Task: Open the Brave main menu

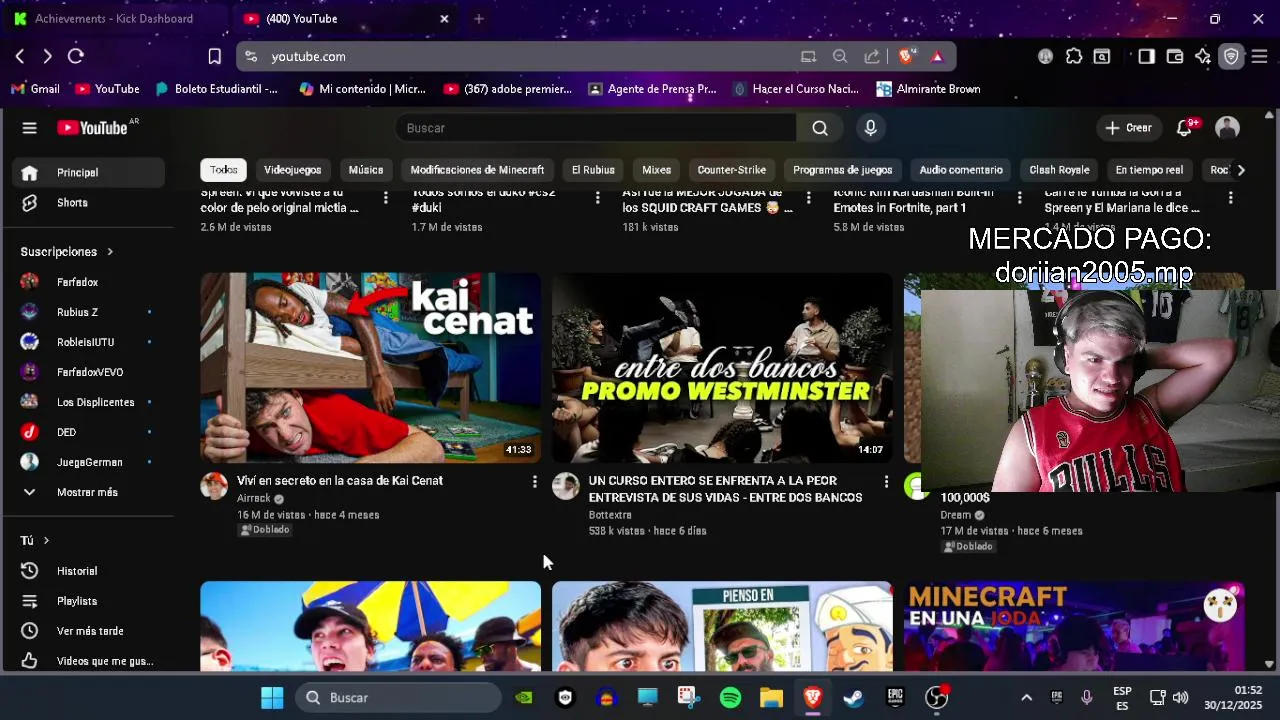Action: [1259, 57]
